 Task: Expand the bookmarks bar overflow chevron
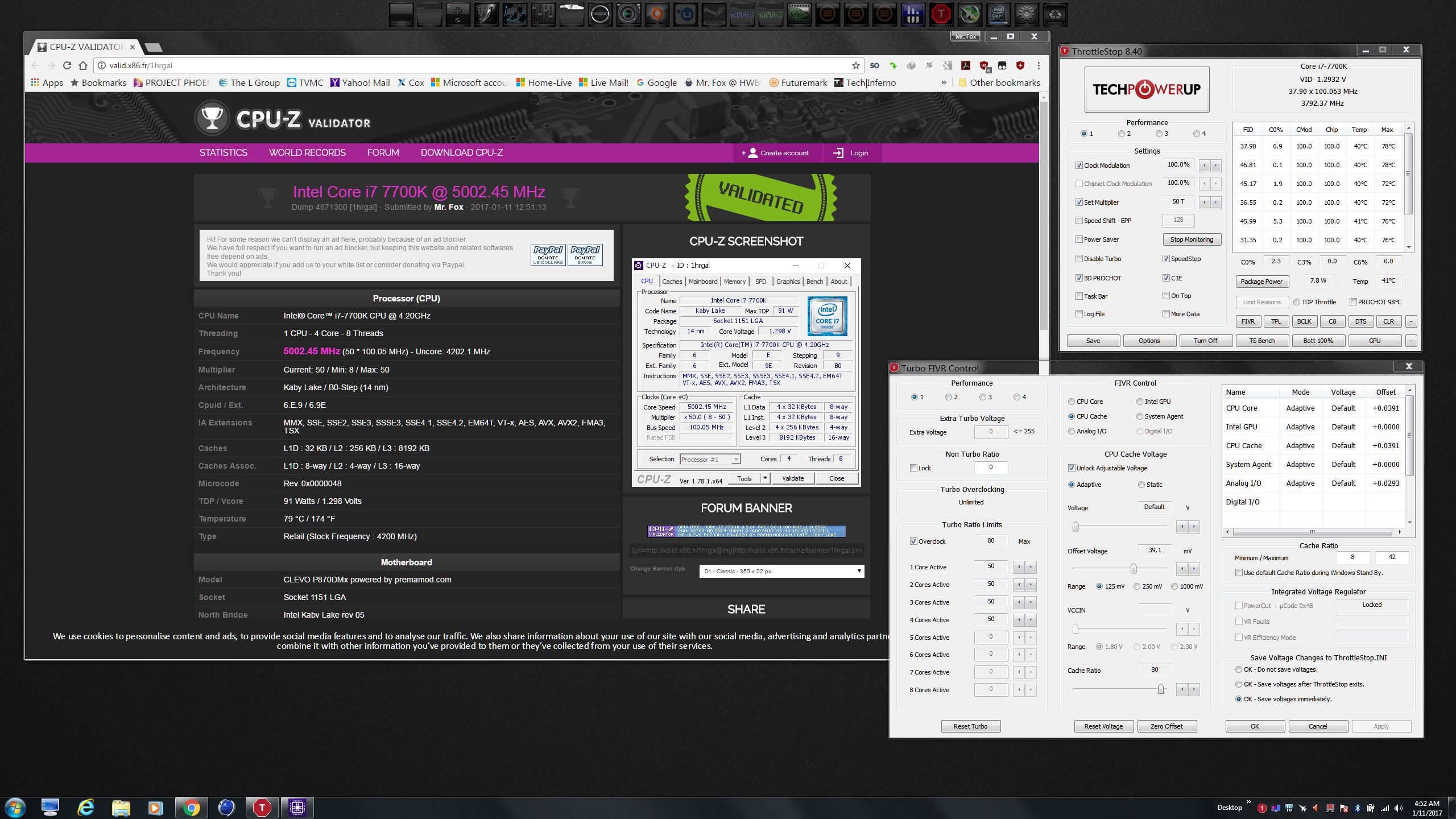click(x=944, y=82)
